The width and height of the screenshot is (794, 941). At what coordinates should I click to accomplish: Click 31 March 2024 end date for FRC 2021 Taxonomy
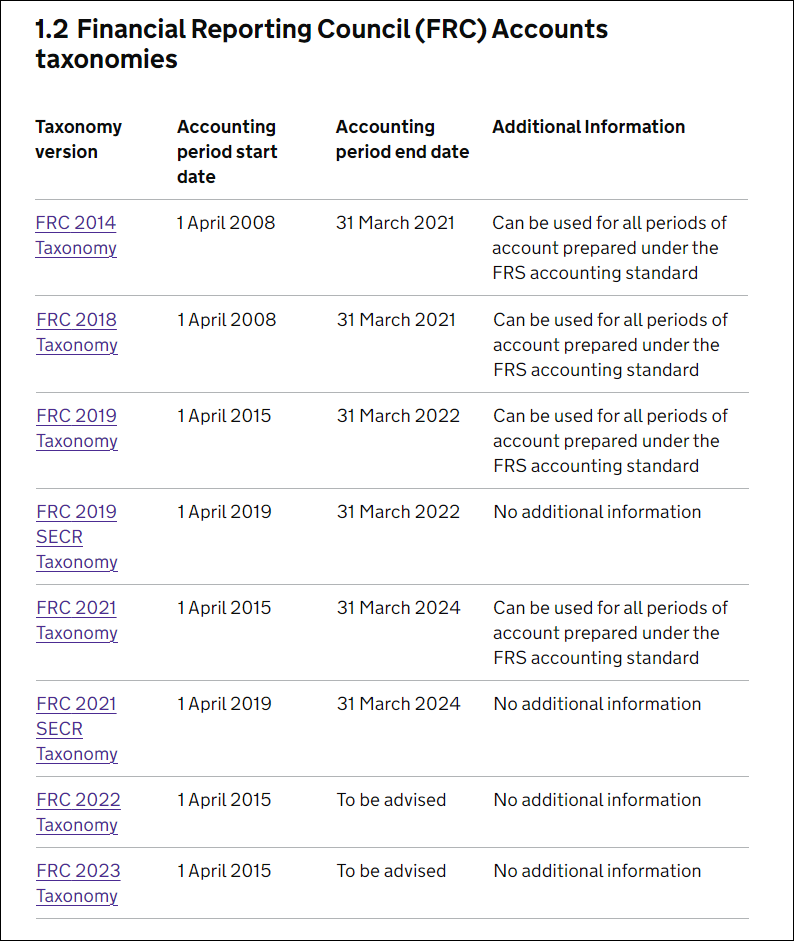pyautogui.click(x=399, y=608)
